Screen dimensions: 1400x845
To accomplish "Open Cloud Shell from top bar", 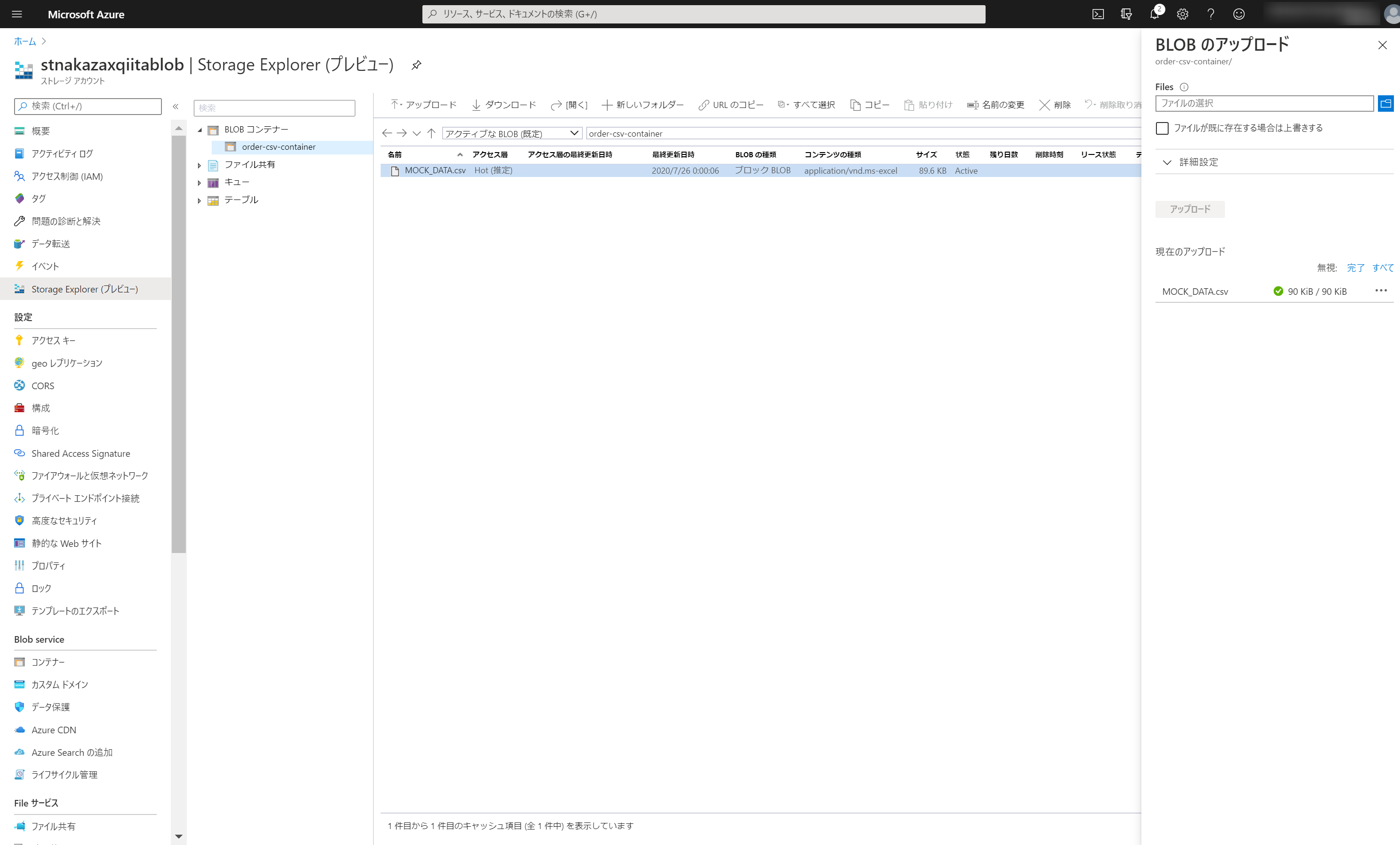I will 1098,14.
